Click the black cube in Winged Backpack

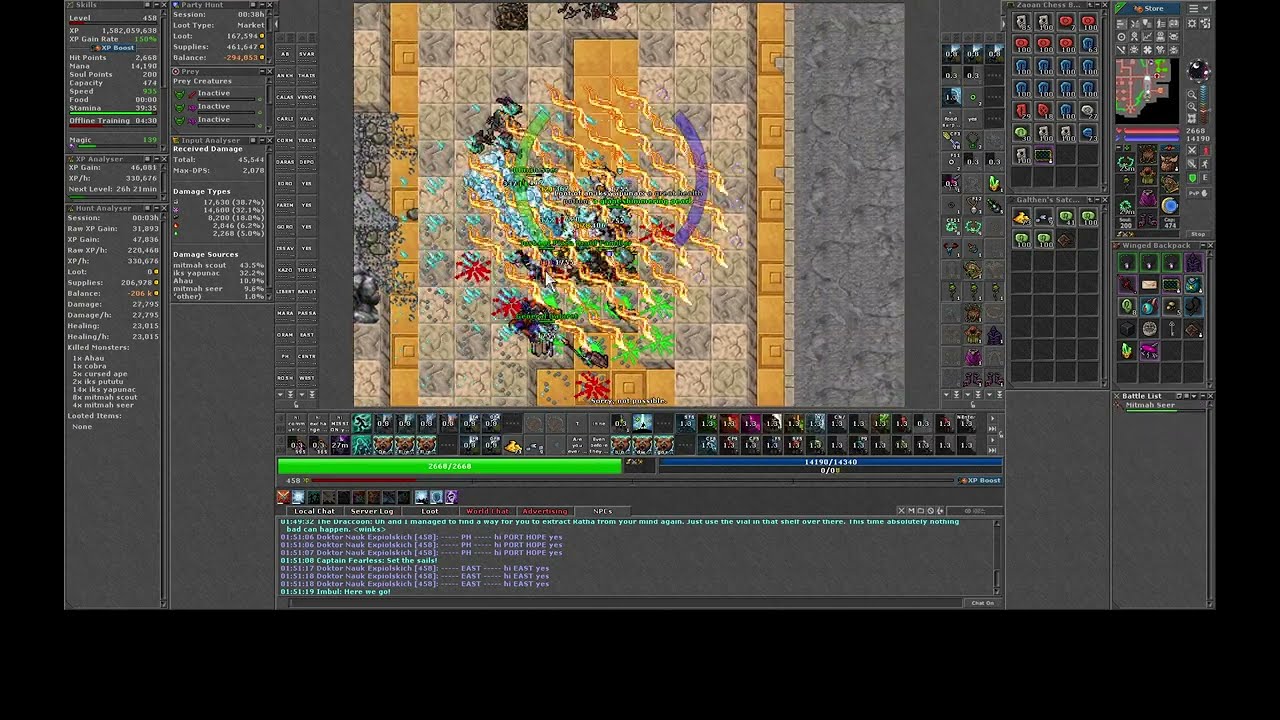tap(1127, 329)
